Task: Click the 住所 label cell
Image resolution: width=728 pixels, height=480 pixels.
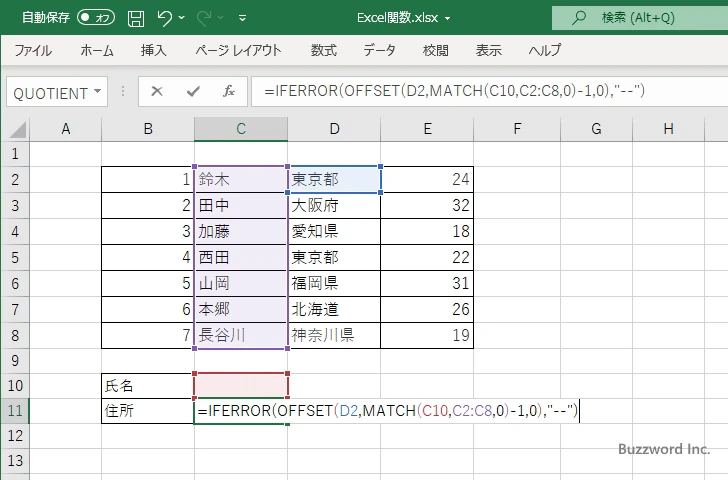Action: pyautogui.click(x=148, y=410)
